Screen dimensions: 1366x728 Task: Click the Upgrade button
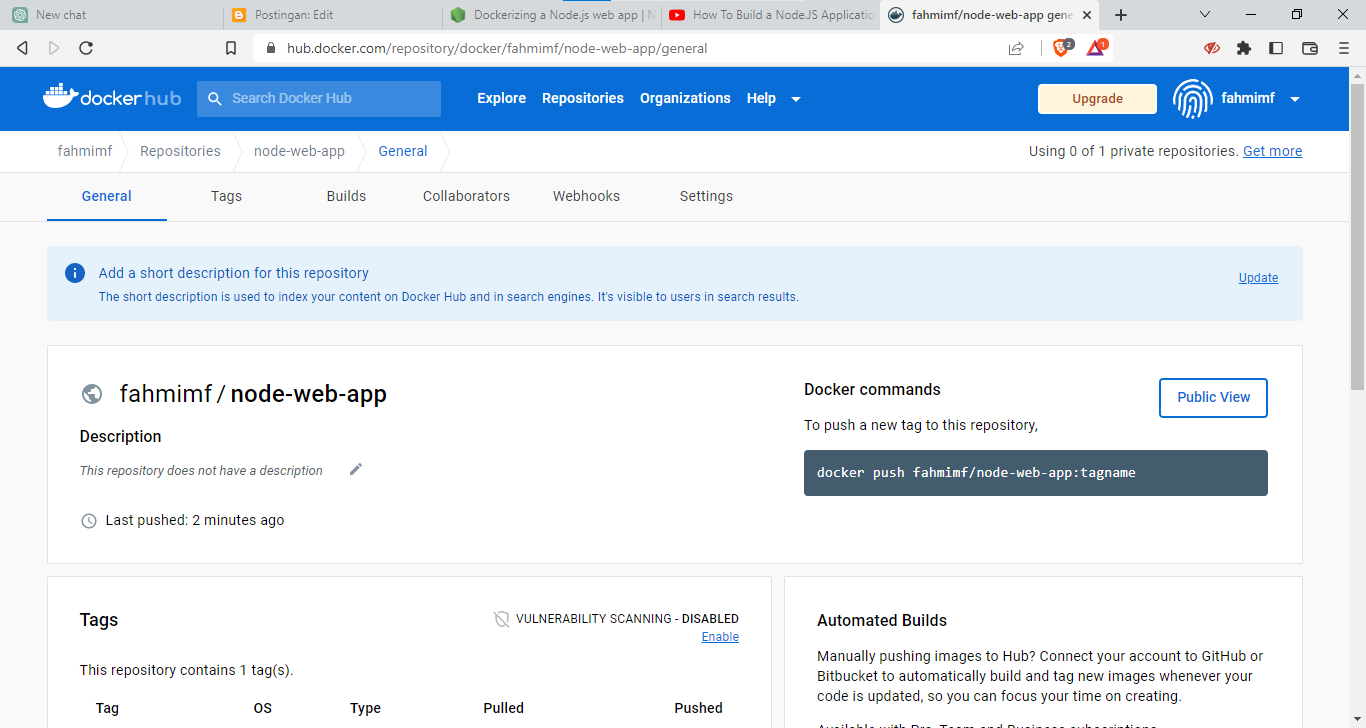click(x=1097, y=99)
